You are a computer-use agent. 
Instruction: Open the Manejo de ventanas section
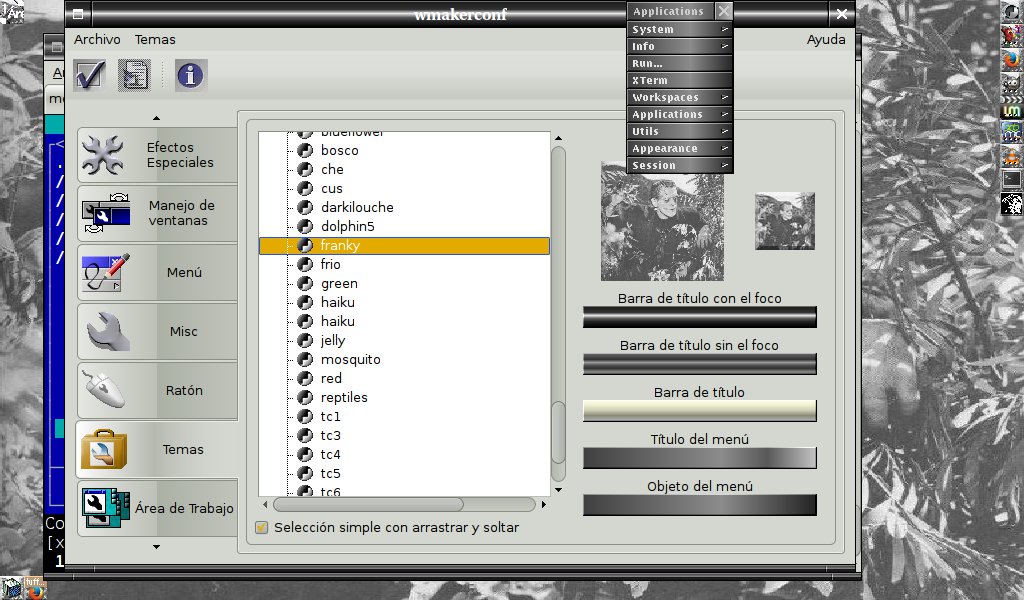[x=157, y=213]
